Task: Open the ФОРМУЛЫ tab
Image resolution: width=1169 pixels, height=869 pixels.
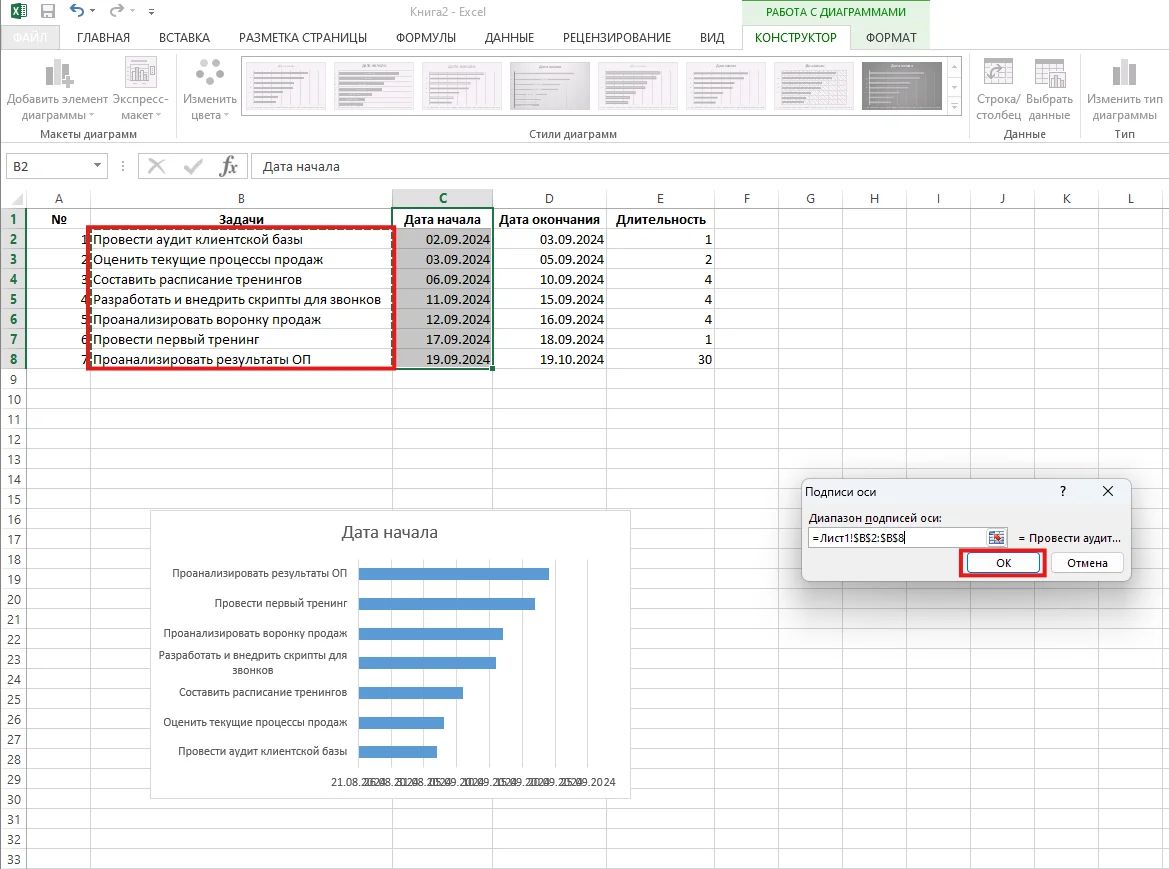Action: point(426,37)
